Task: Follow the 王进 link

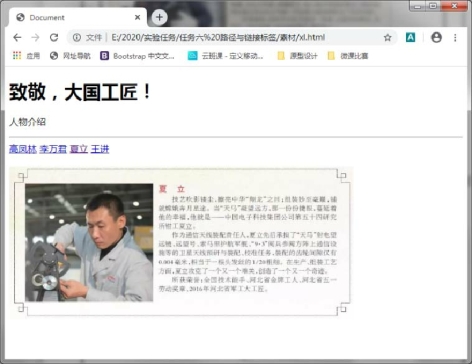Action: [100, 149]
